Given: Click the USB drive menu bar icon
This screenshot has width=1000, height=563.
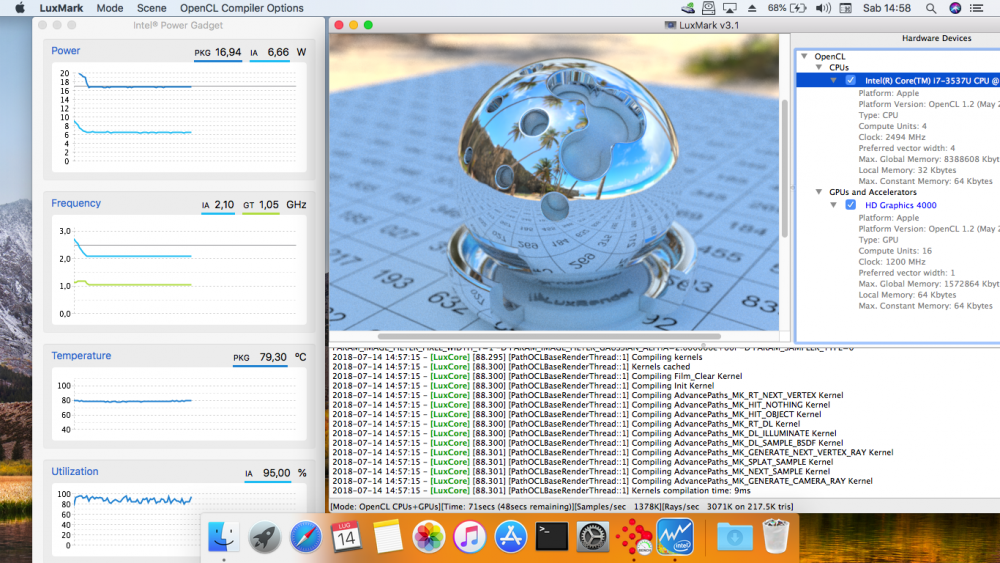Looking at the screenshot, I should pos(688,8).
